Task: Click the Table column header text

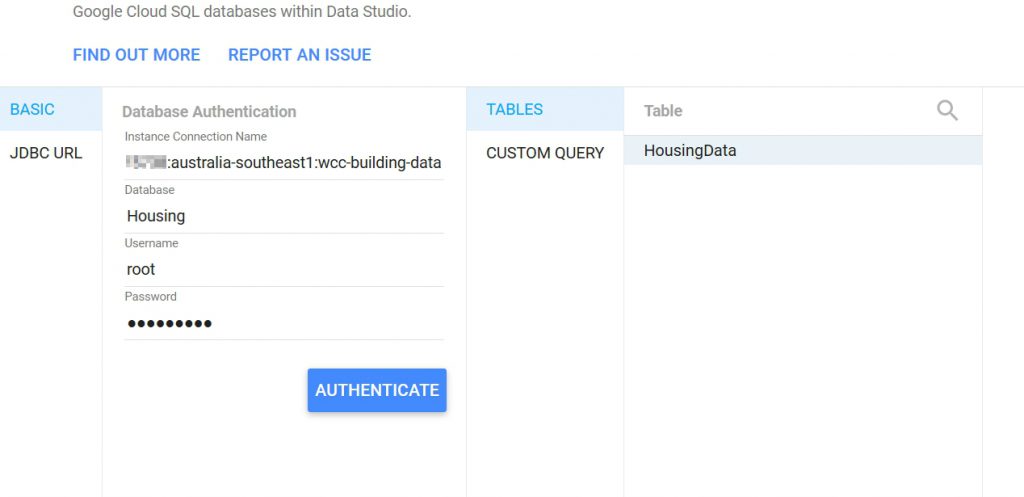Action: [x=663, y=111]
